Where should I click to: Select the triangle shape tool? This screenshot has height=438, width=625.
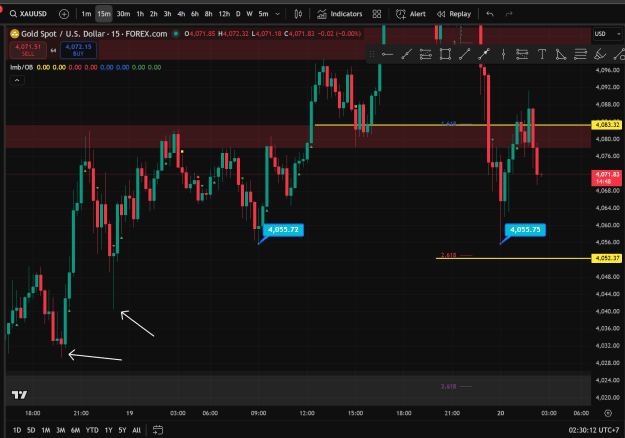point(561,54)
